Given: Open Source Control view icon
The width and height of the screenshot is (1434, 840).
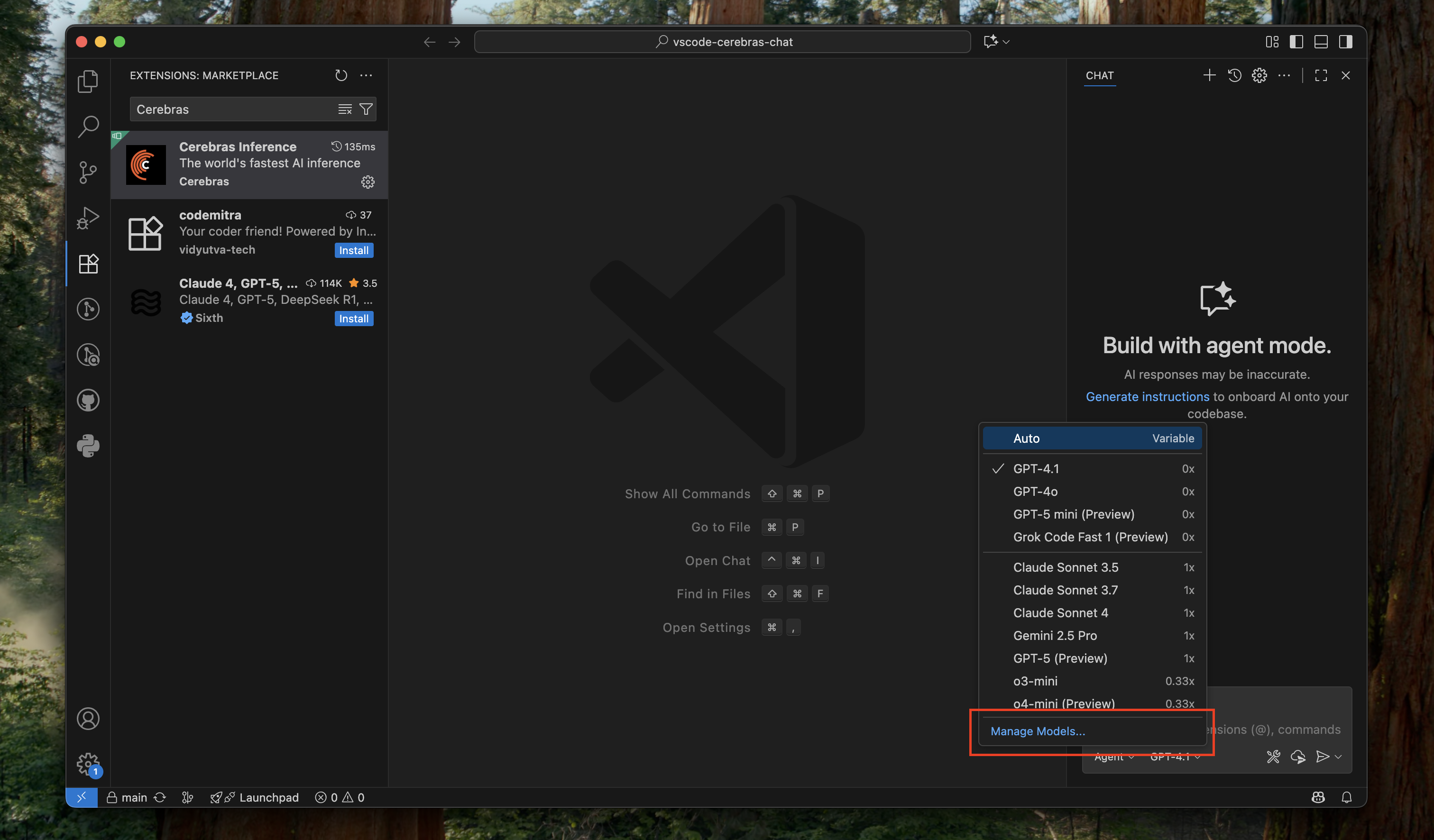Looking at the screenshot, I should pyautogui.click(x=88, y=173).
